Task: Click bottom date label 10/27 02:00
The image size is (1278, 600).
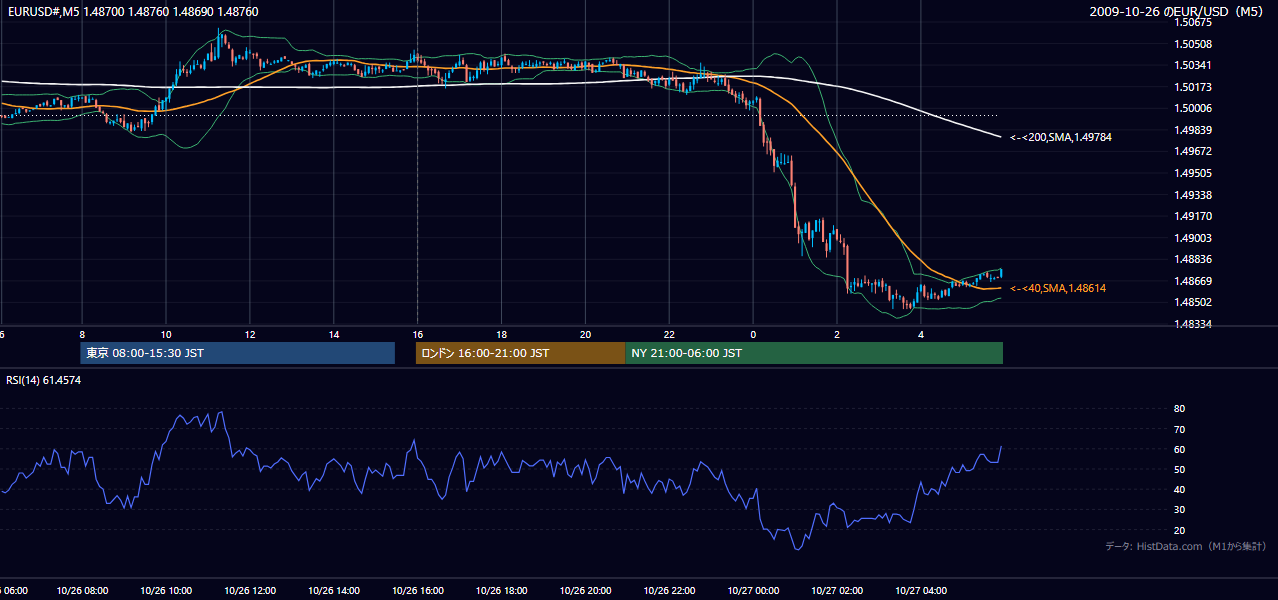Action: pyautogui.click(x=838, y=591)
